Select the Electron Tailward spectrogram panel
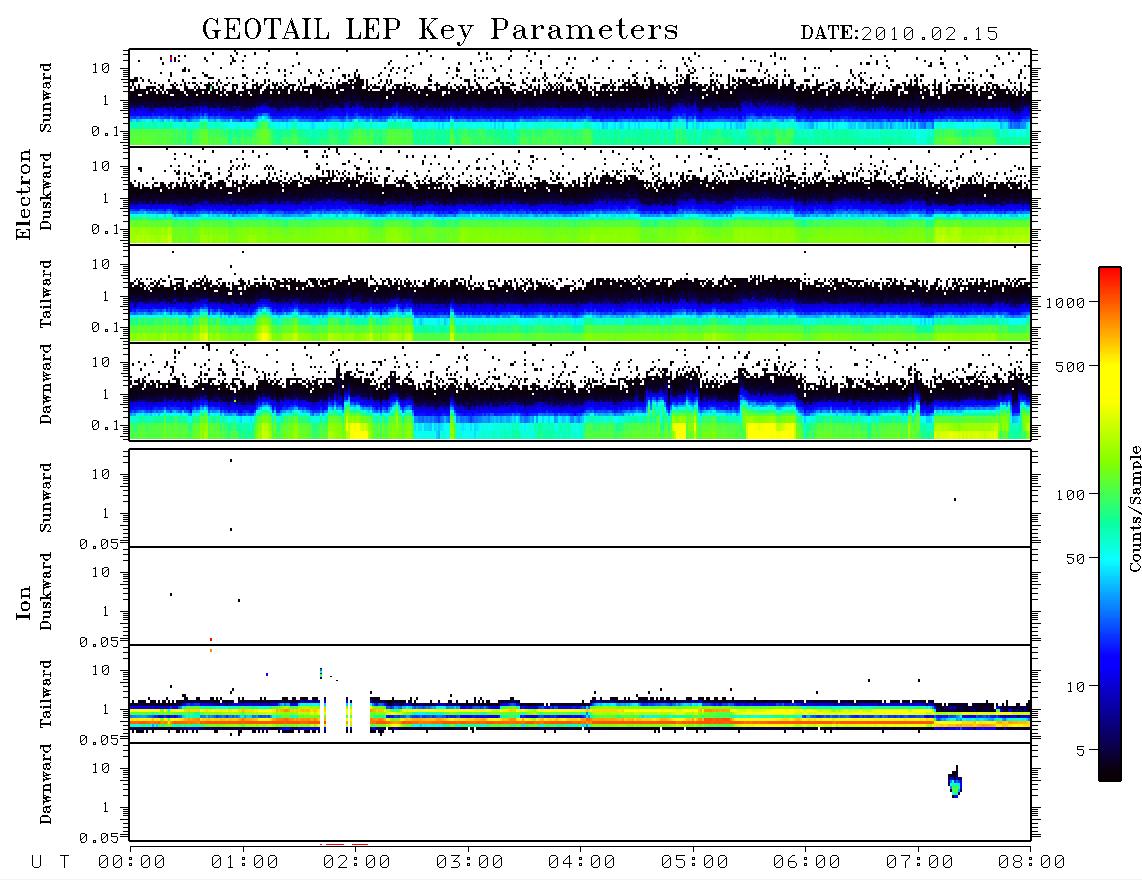1142x880 pixels. click(580, 294)
